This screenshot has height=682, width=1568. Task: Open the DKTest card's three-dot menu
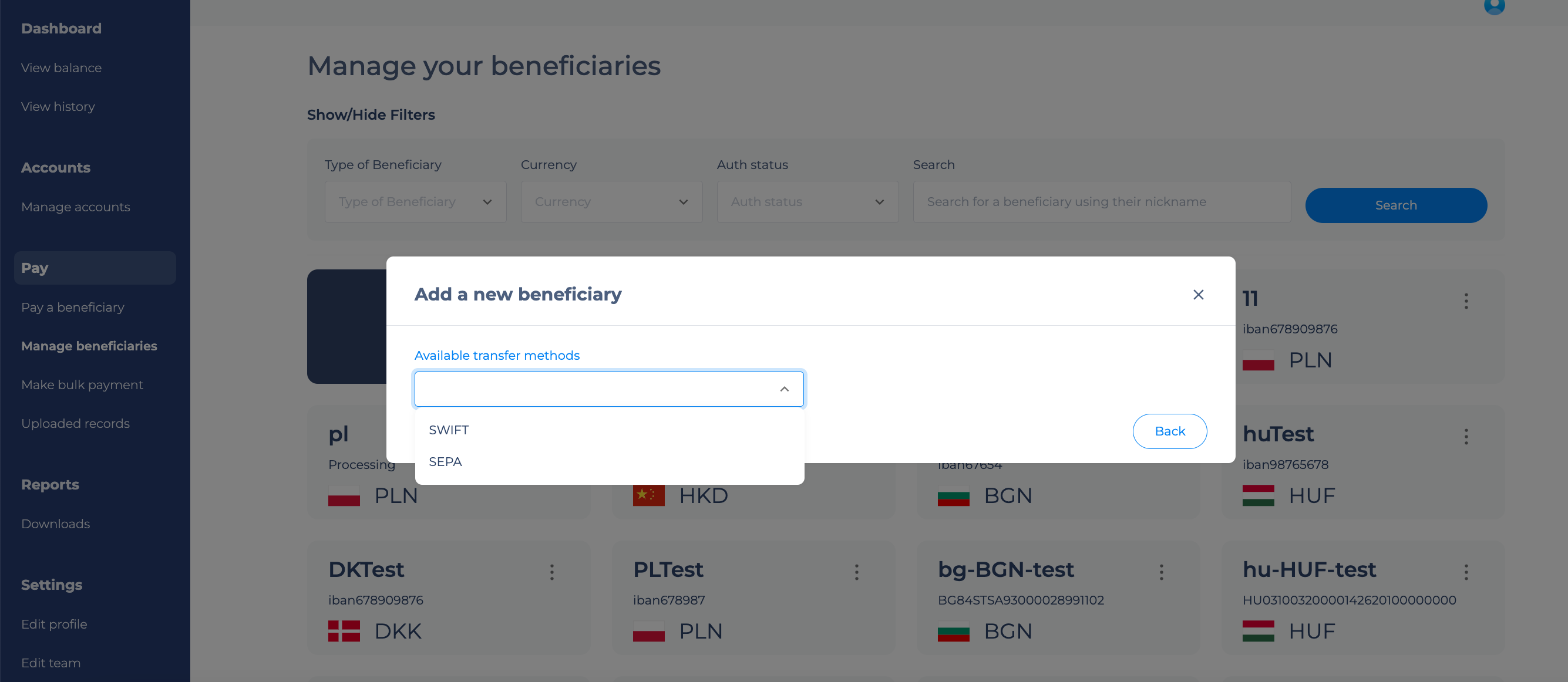[551, 572]
